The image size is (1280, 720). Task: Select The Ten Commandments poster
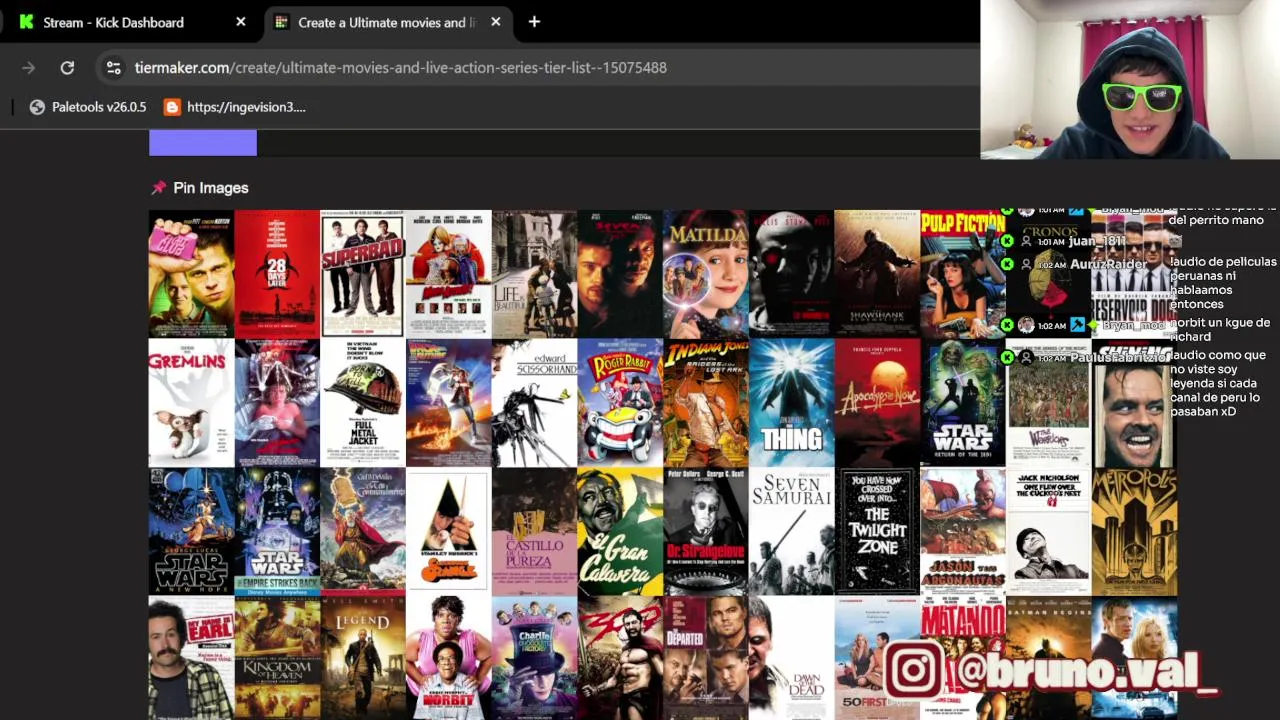[x=363, y=532]
